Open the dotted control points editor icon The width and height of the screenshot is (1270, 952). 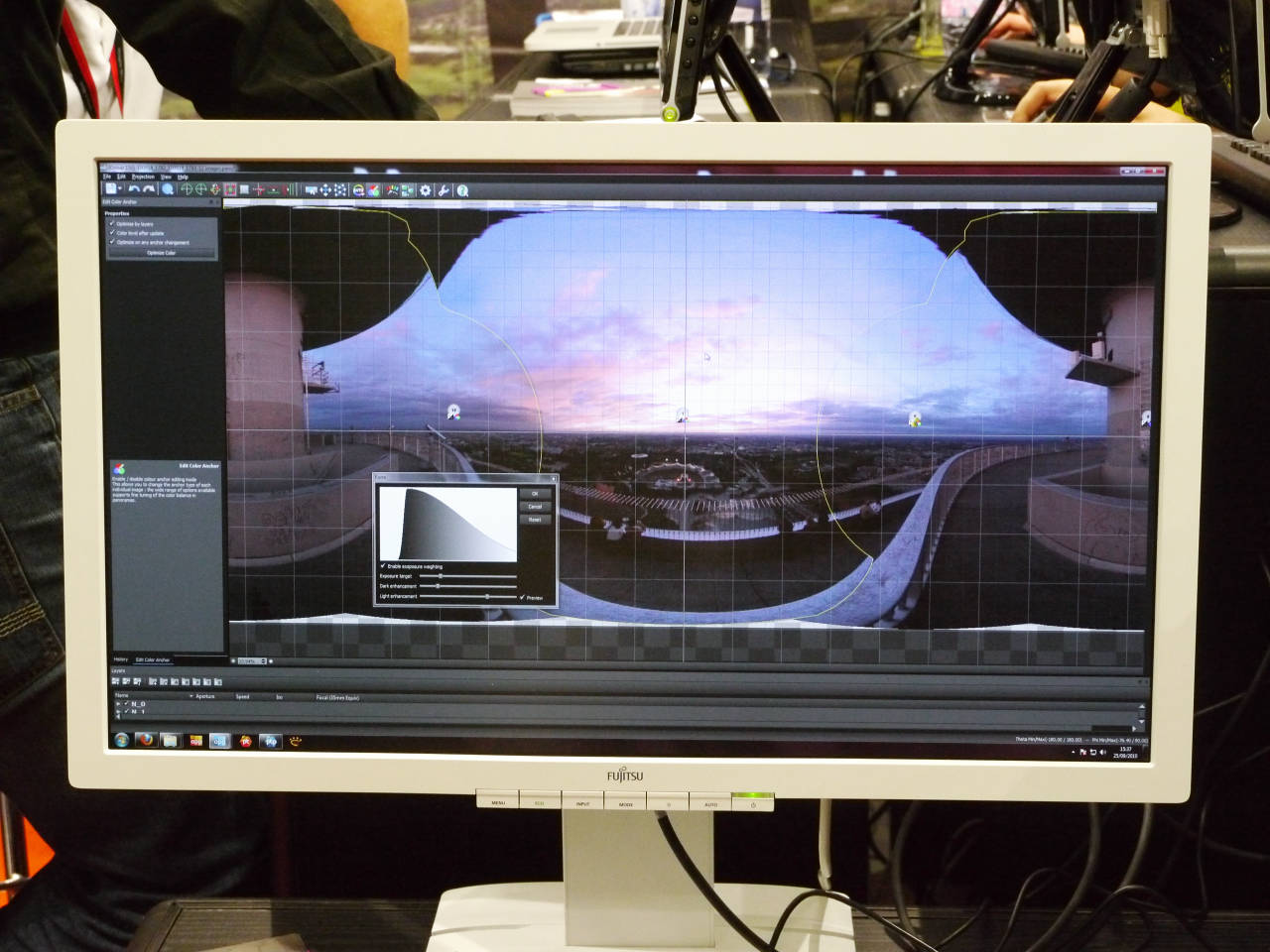pyautogui.click(x=340, y=189)
